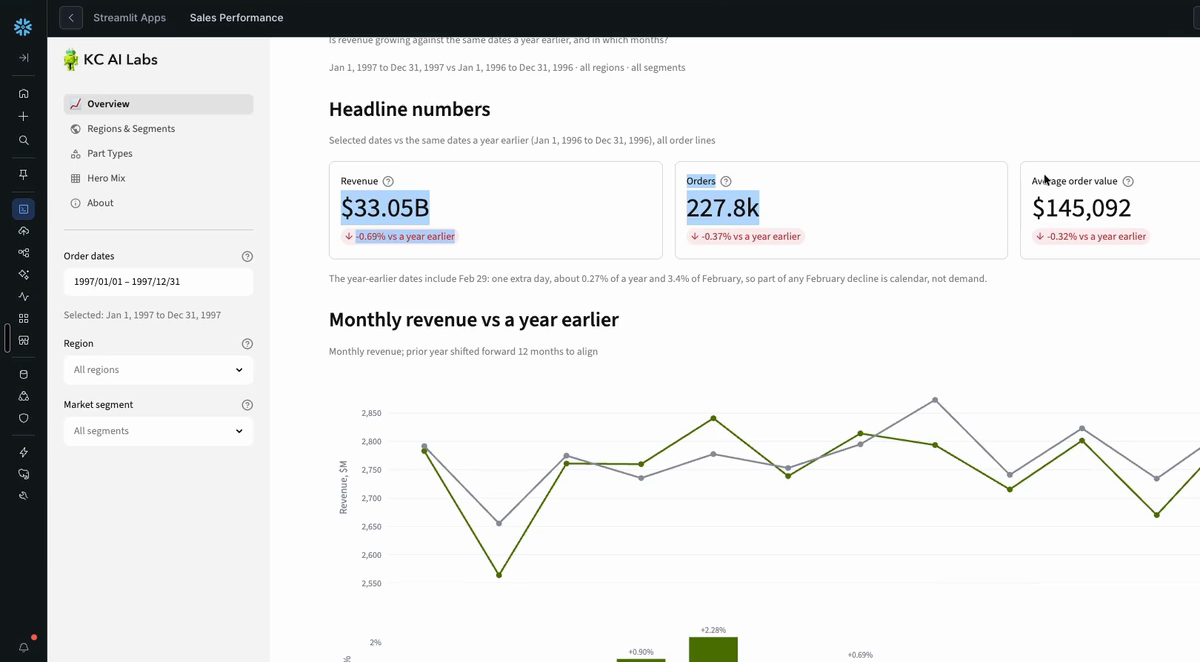Click the -0.32% vs a year earlier badge
This screenshot has height=662, width=1200.
point(1091,237)
